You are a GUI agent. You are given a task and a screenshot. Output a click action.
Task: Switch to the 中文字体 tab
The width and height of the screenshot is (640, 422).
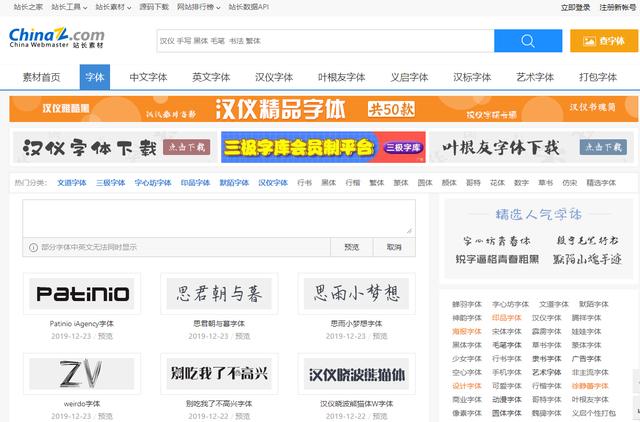tap(148, 77)
